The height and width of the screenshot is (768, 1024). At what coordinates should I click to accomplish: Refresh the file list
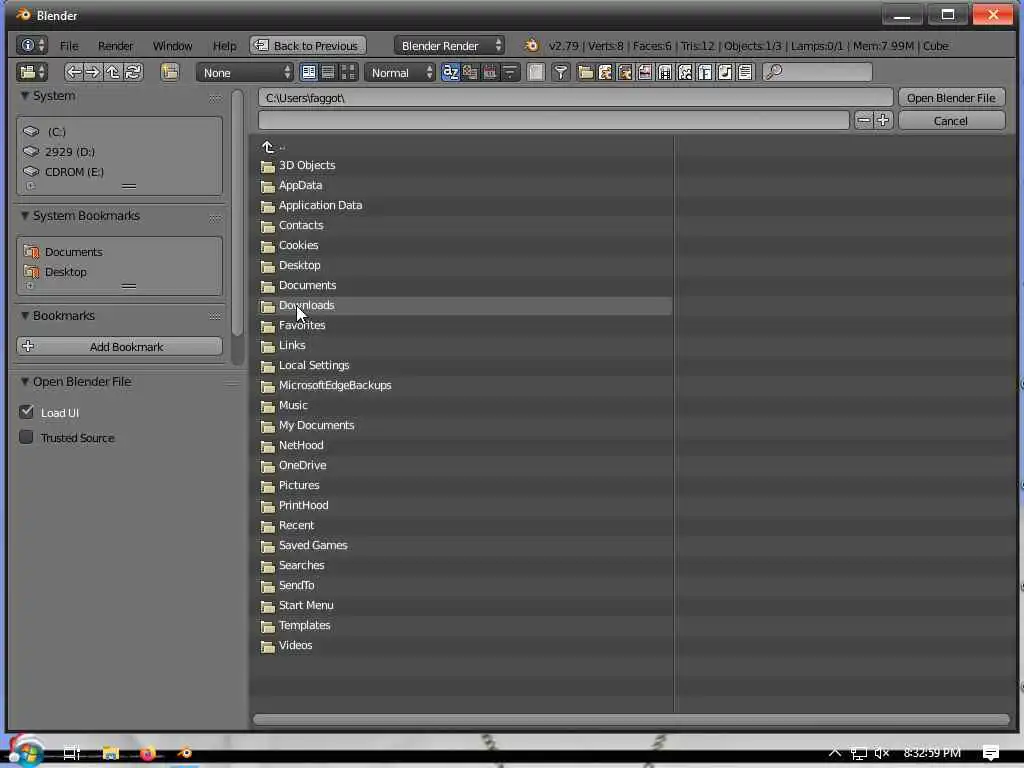pos(133,72)
